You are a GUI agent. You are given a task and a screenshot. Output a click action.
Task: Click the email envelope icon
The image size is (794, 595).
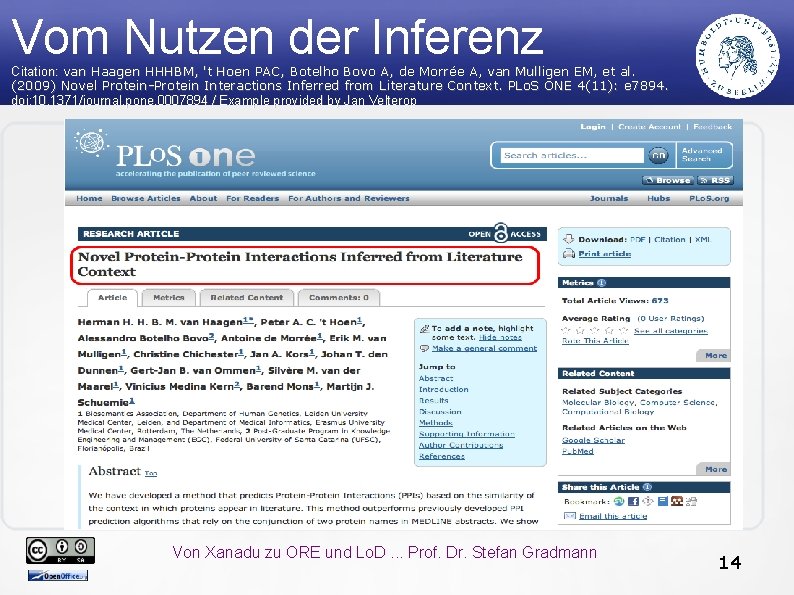click(570, 515)
